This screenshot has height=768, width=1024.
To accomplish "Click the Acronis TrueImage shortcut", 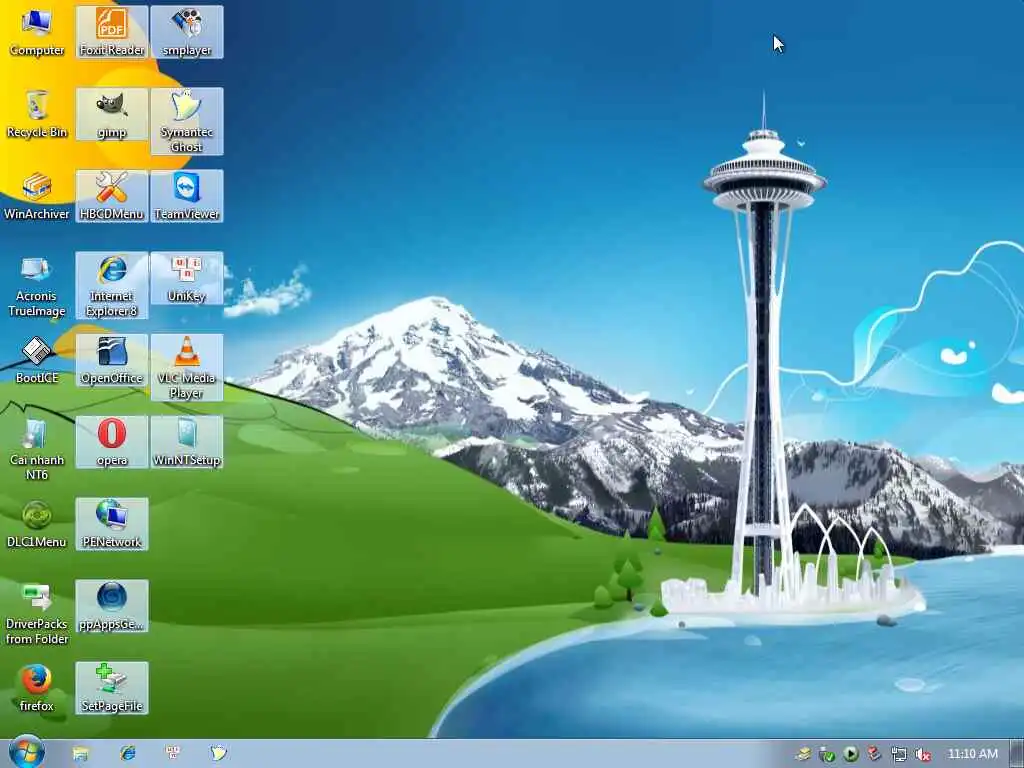I will click(x=37, y=285).
